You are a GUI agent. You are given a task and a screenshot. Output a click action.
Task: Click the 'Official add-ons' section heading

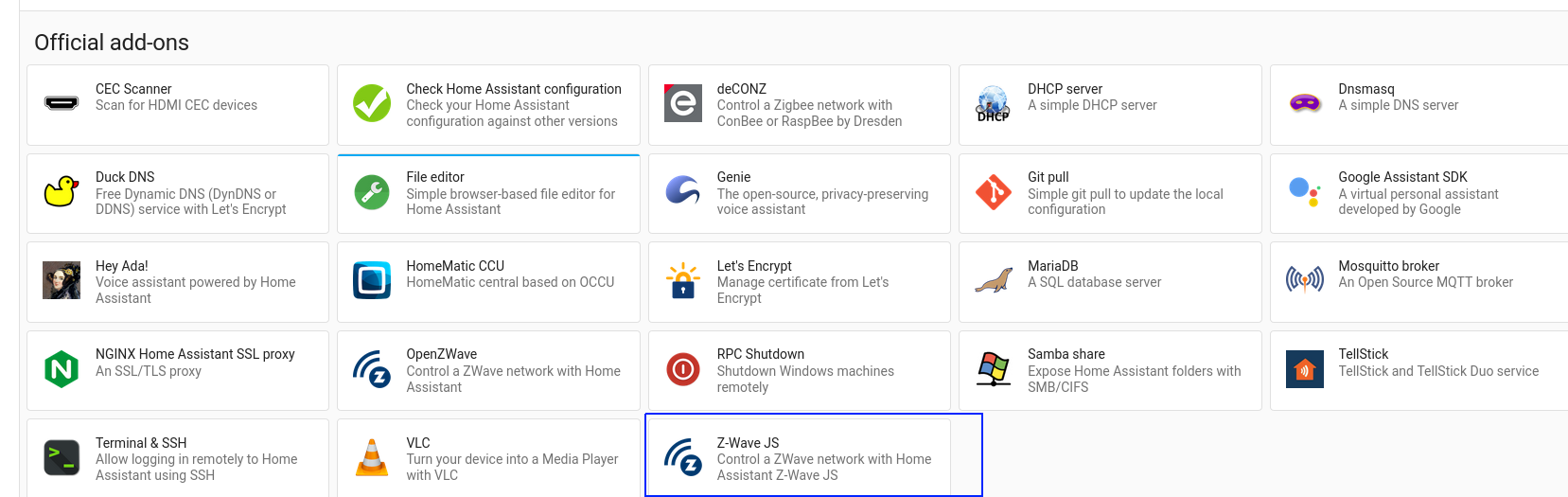pyautogui.click(x=112, y=43)
